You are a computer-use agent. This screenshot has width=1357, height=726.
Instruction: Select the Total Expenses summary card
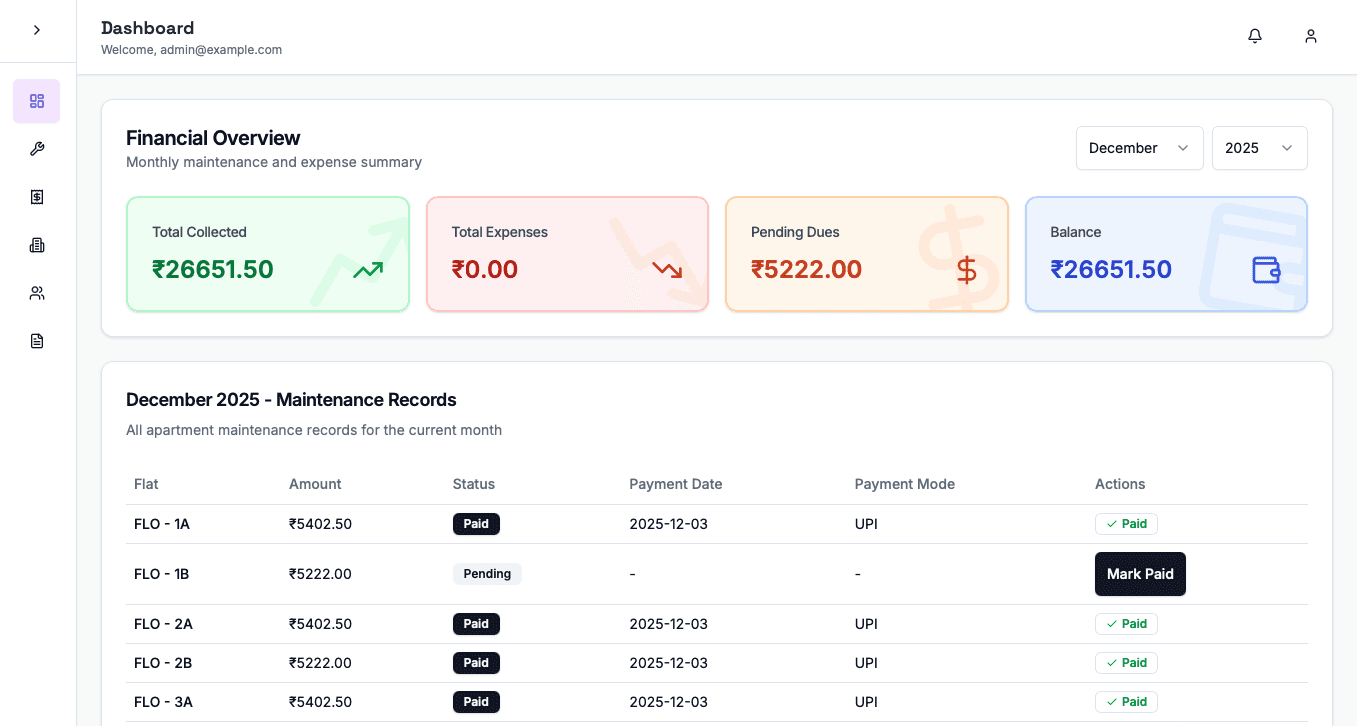click(567, 254)
